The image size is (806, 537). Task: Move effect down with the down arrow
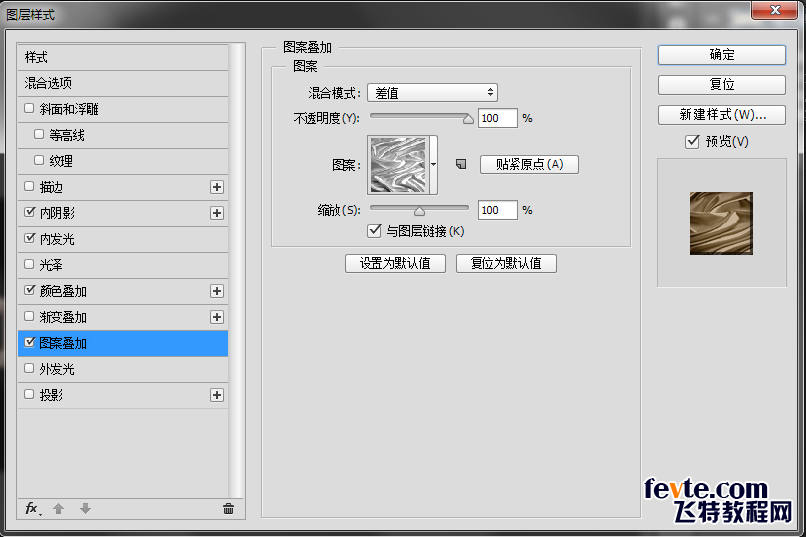(85, 509)
